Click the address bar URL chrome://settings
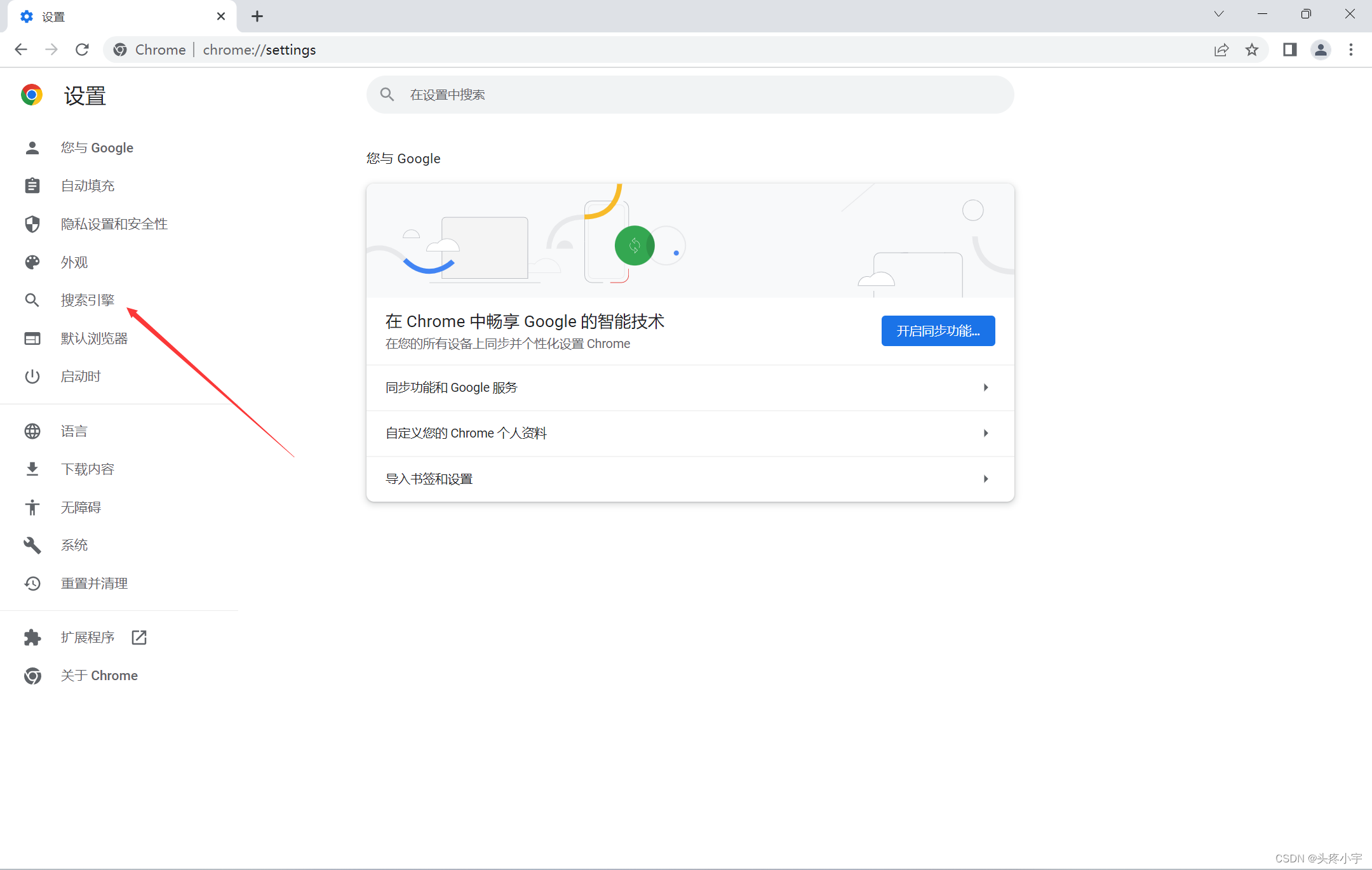Screen dimensions: 1372x870 [x=259, y=50]
